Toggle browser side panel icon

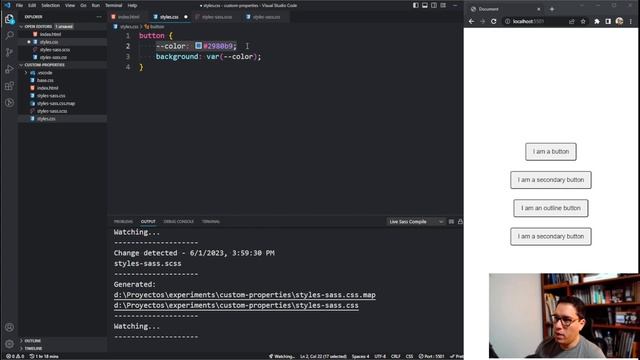[x=608, y=21]
